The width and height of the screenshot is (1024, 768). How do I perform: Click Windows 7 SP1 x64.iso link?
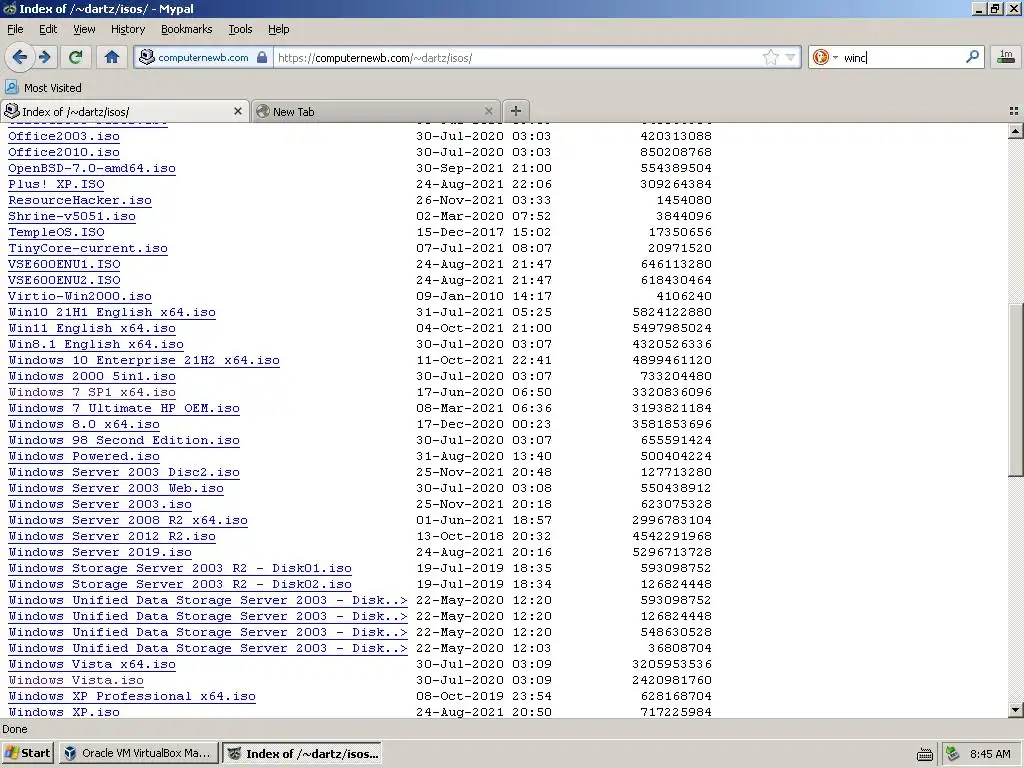click(92, 392)
